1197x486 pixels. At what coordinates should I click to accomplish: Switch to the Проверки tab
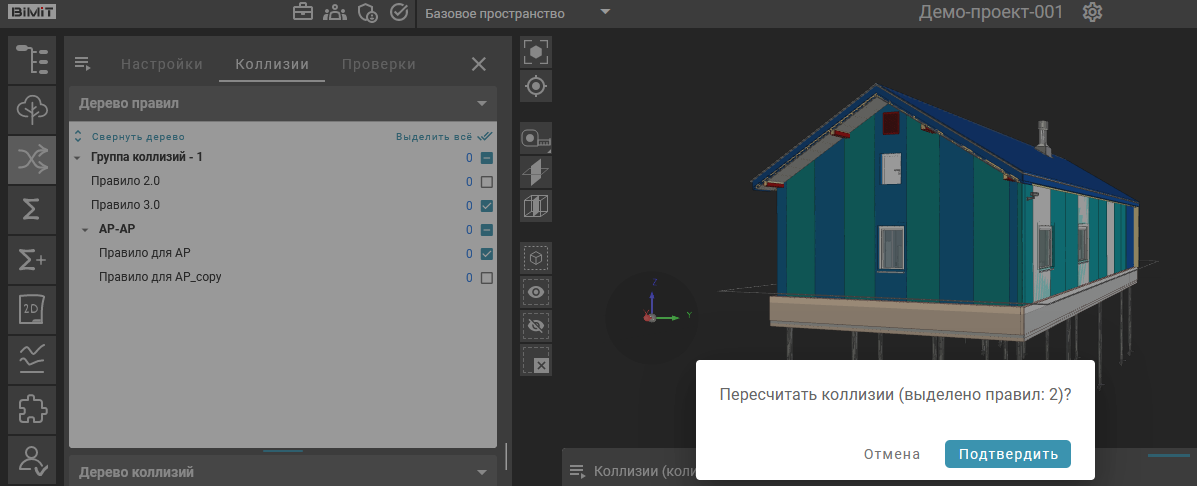click(378, 64)
